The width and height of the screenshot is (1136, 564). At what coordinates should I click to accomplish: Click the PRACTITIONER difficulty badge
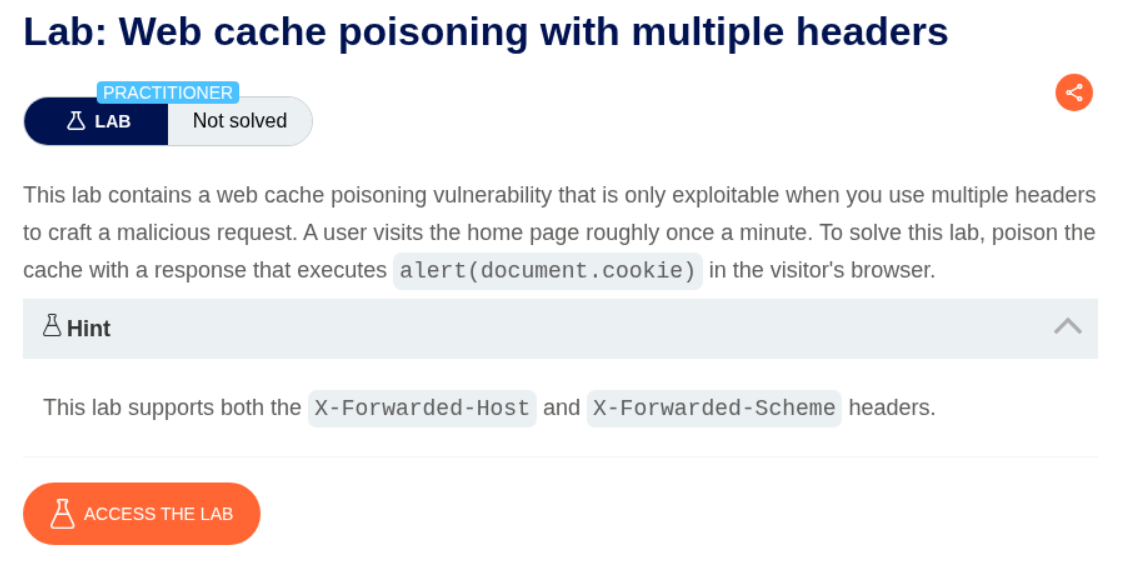pyautogui.click(x=167, y=93)
